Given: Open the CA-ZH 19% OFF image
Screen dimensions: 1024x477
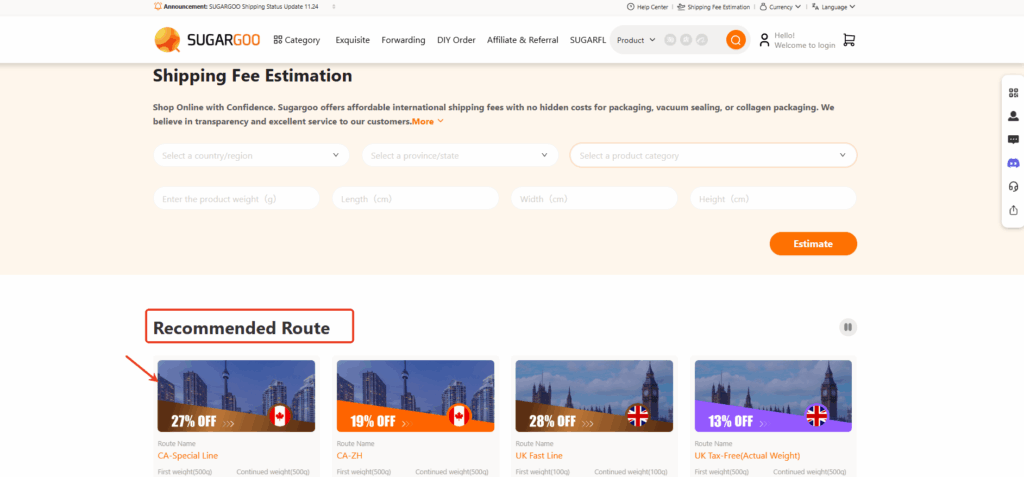Looking at the screenshot, I should (415, 396).
